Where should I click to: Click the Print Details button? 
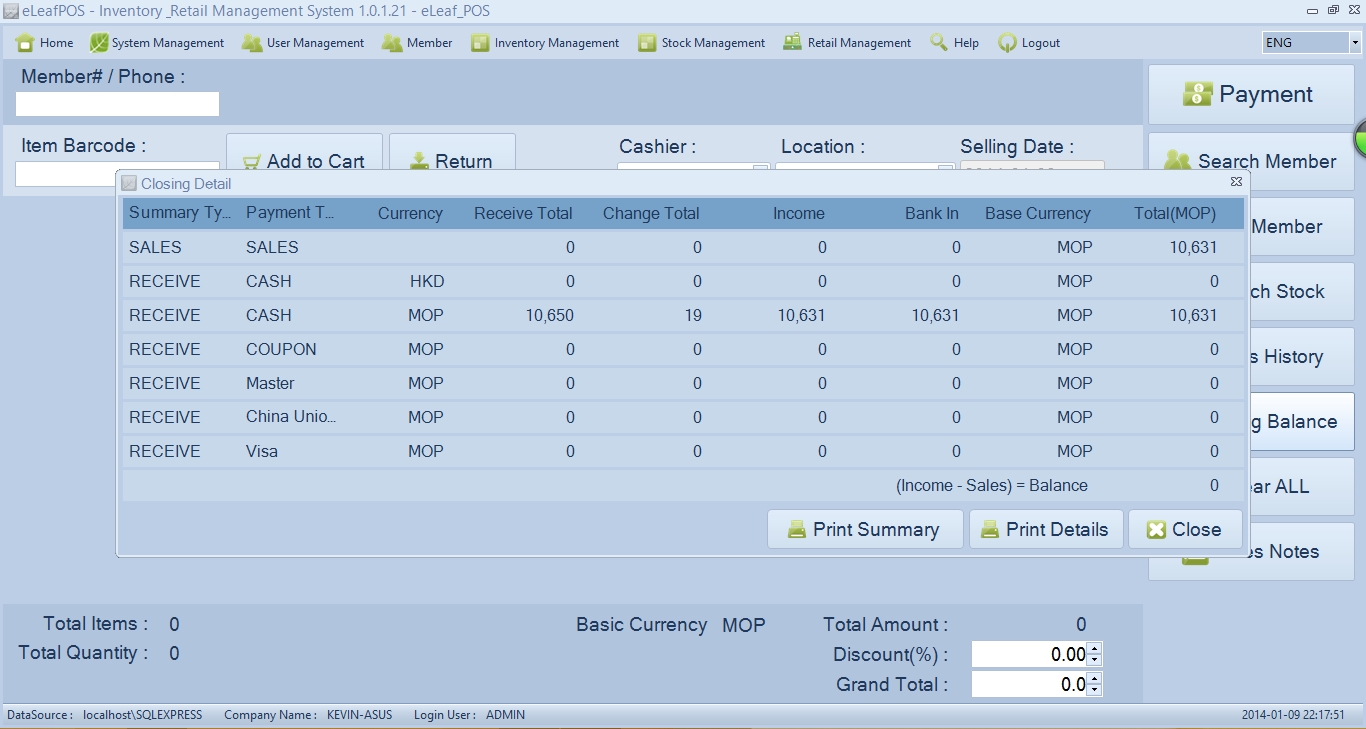(x=1046, y=530)
